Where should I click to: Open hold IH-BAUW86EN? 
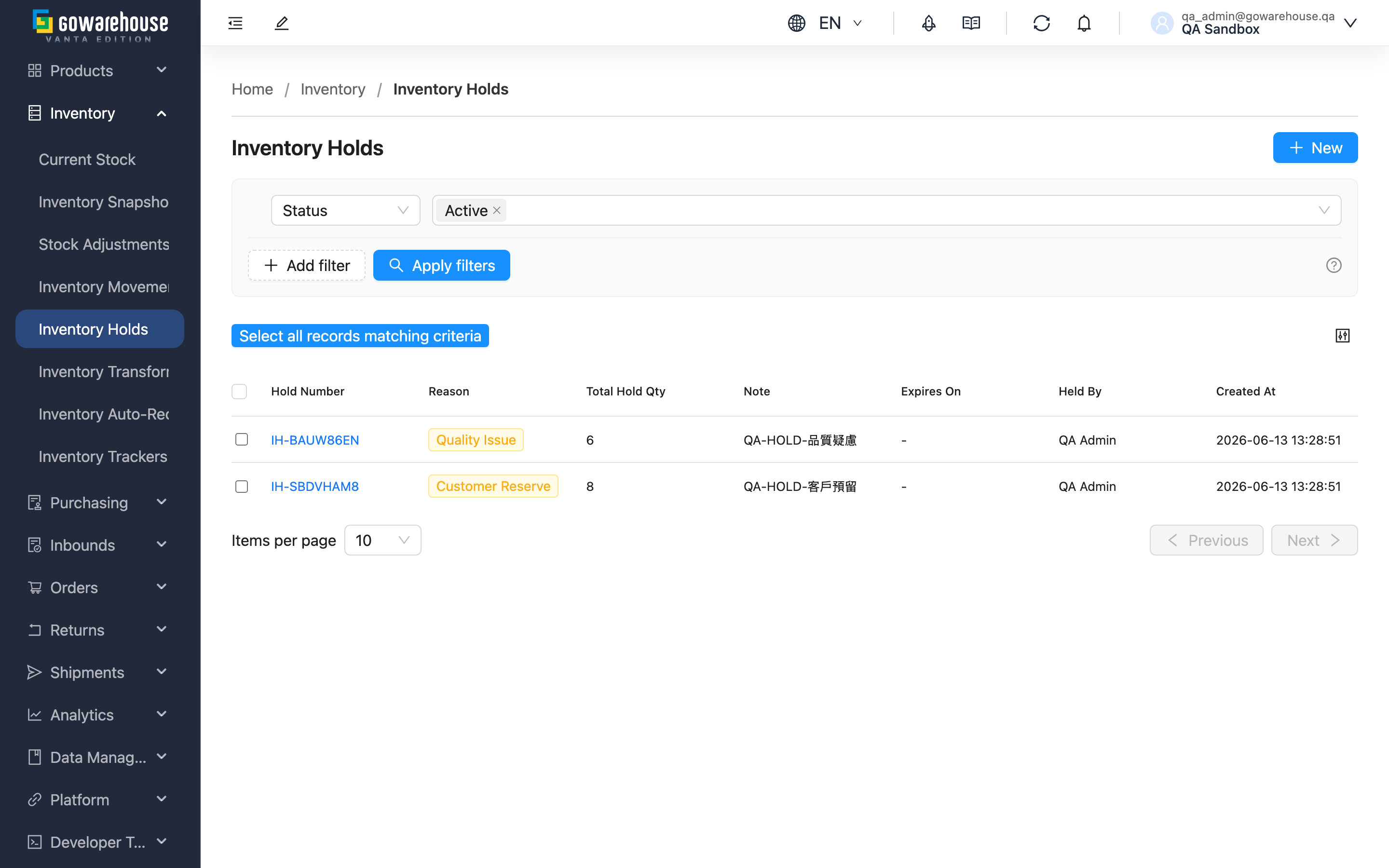(314, 440)
